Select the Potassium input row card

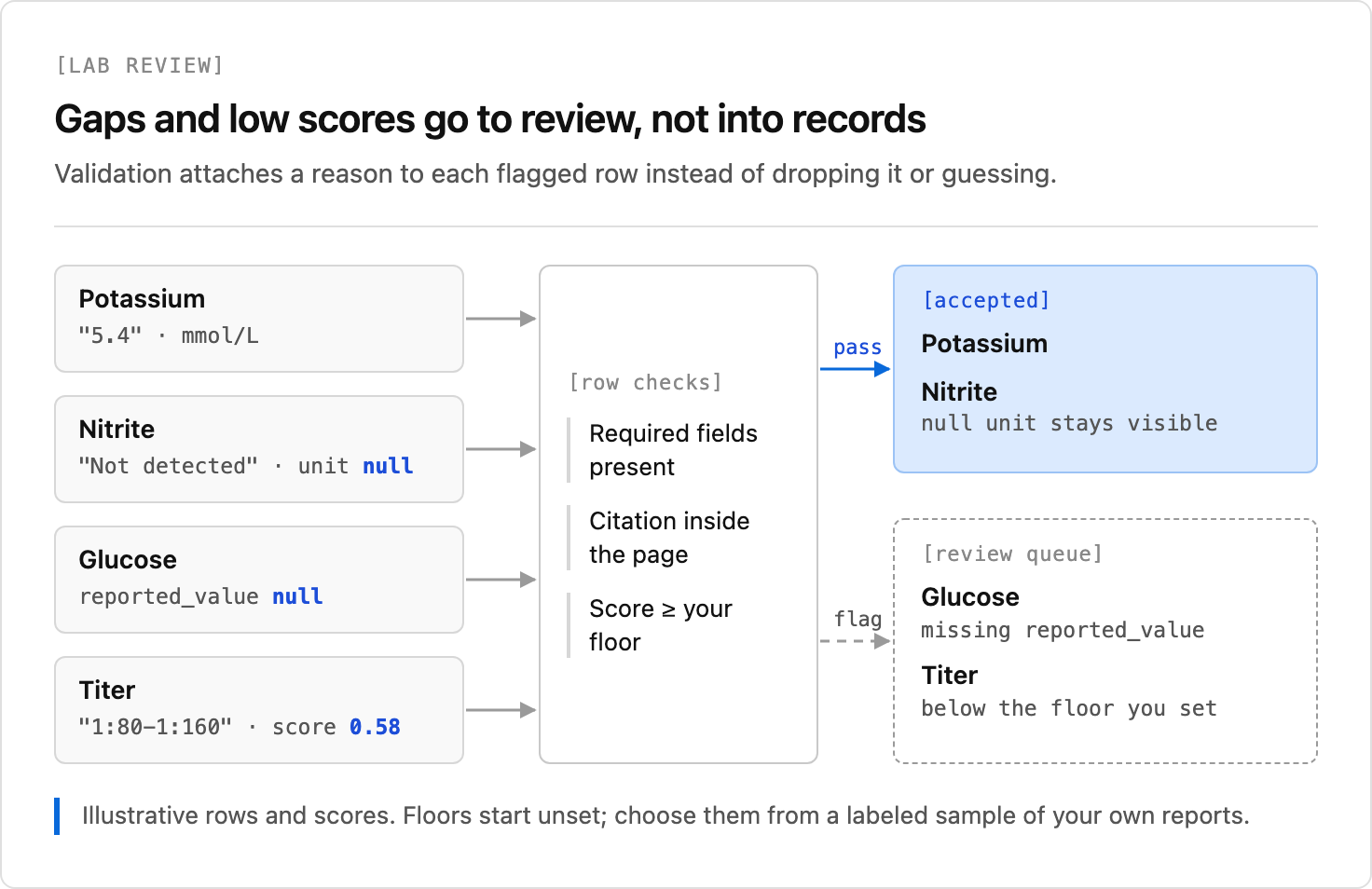[259, 319]
